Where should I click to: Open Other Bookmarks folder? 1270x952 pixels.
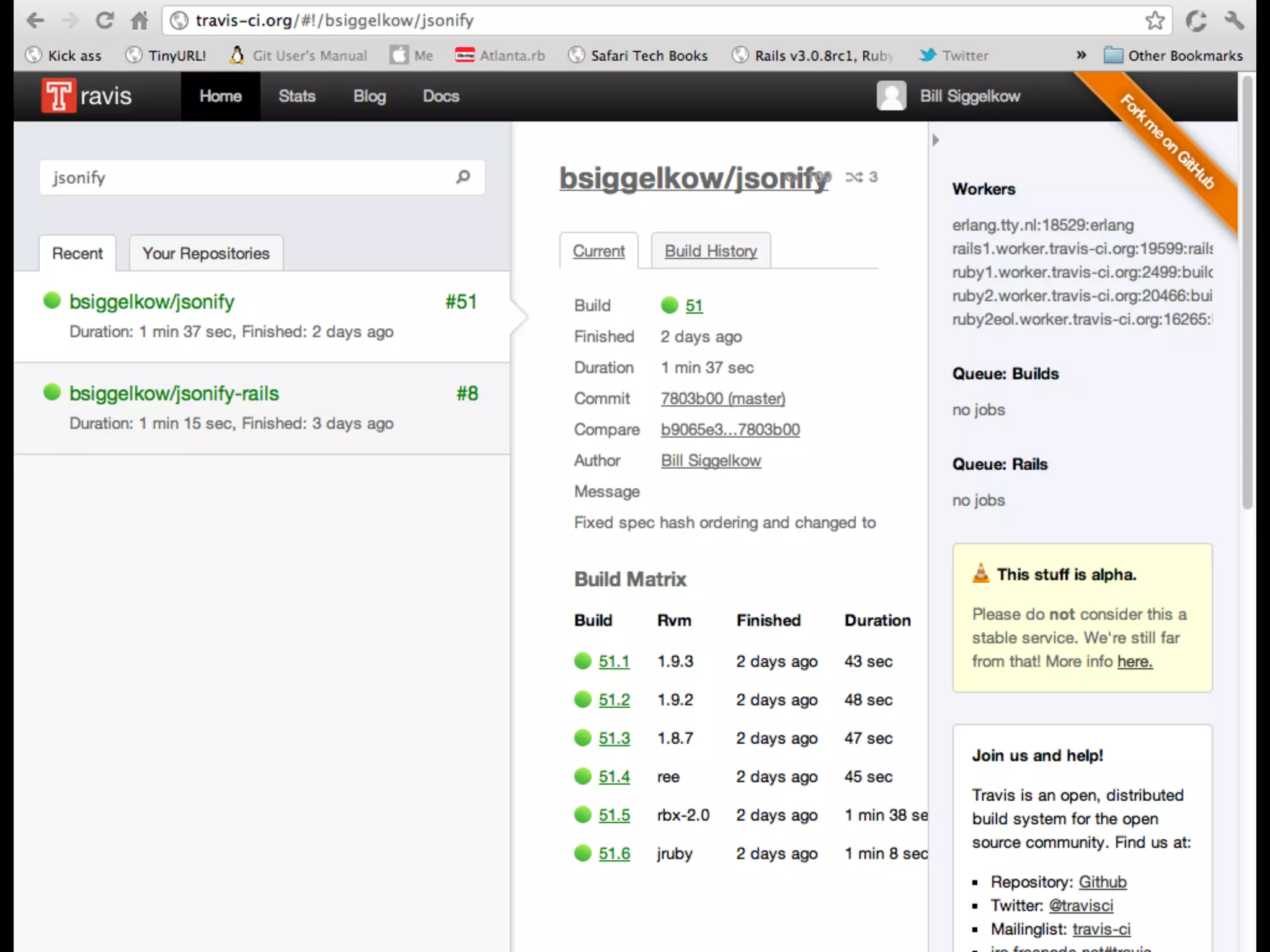click(1174, 55)
